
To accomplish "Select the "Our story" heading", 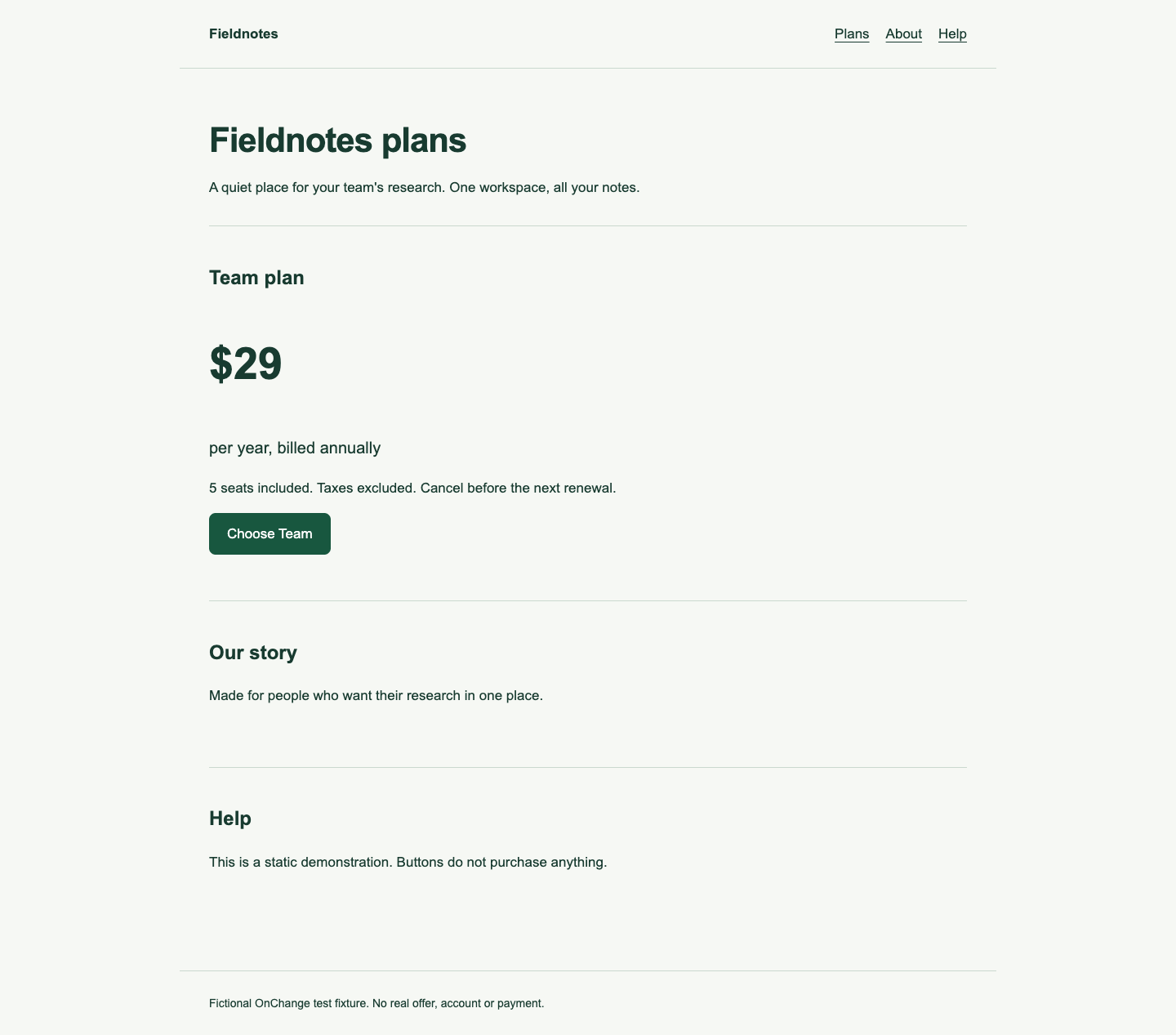I will (x=253, y=653).
